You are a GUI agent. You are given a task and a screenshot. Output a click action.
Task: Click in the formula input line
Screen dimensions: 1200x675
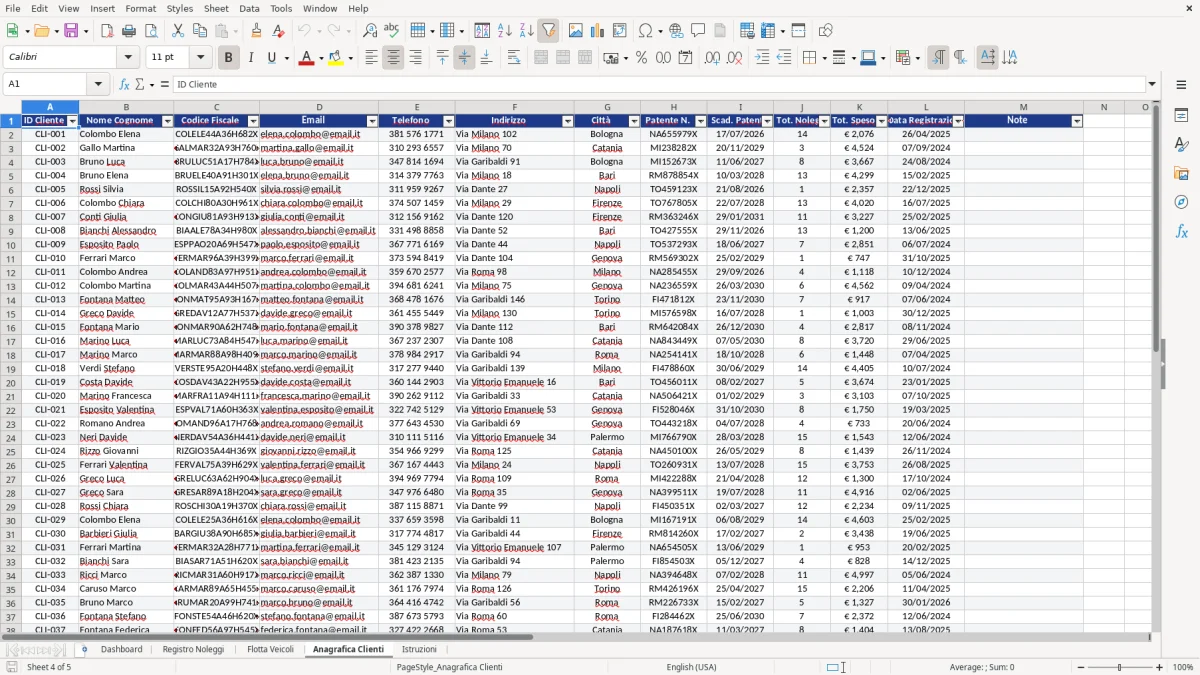659,85
